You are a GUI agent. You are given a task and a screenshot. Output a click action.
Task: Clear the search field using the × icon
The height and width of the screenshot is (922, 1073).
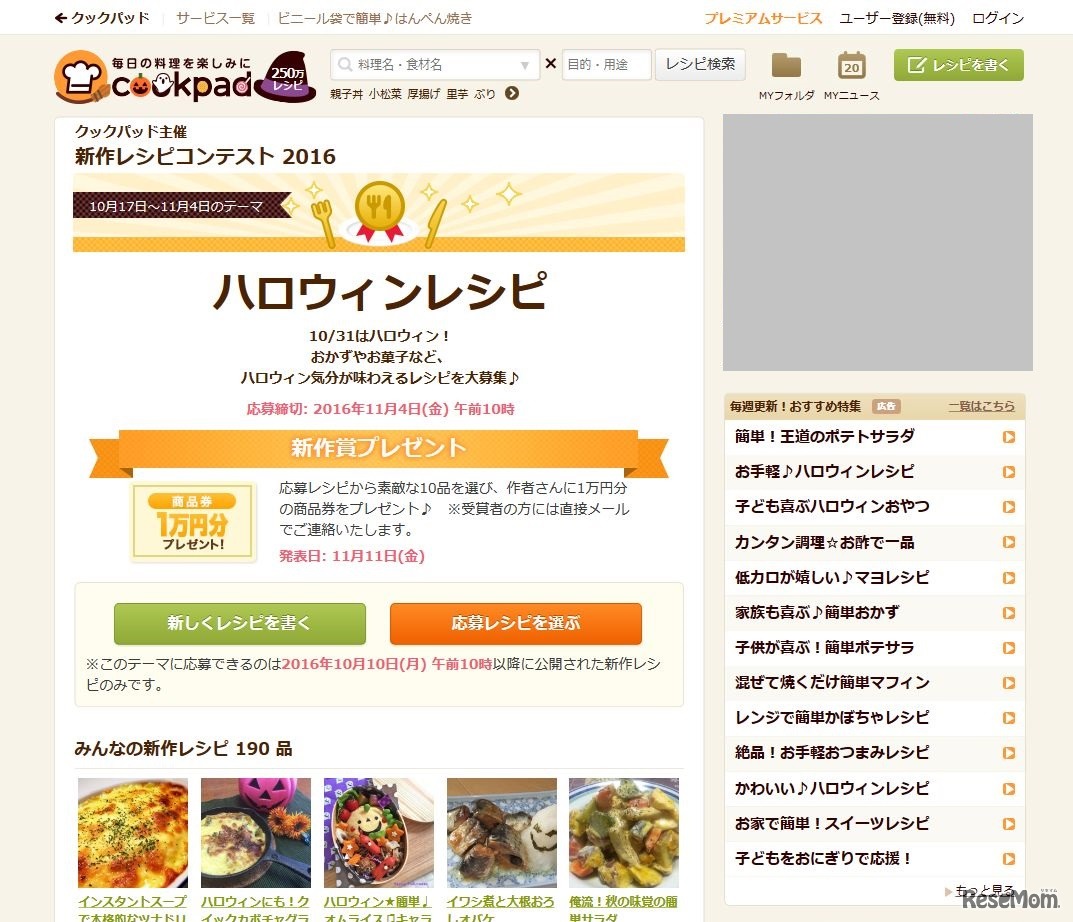[x=551, y=63]
